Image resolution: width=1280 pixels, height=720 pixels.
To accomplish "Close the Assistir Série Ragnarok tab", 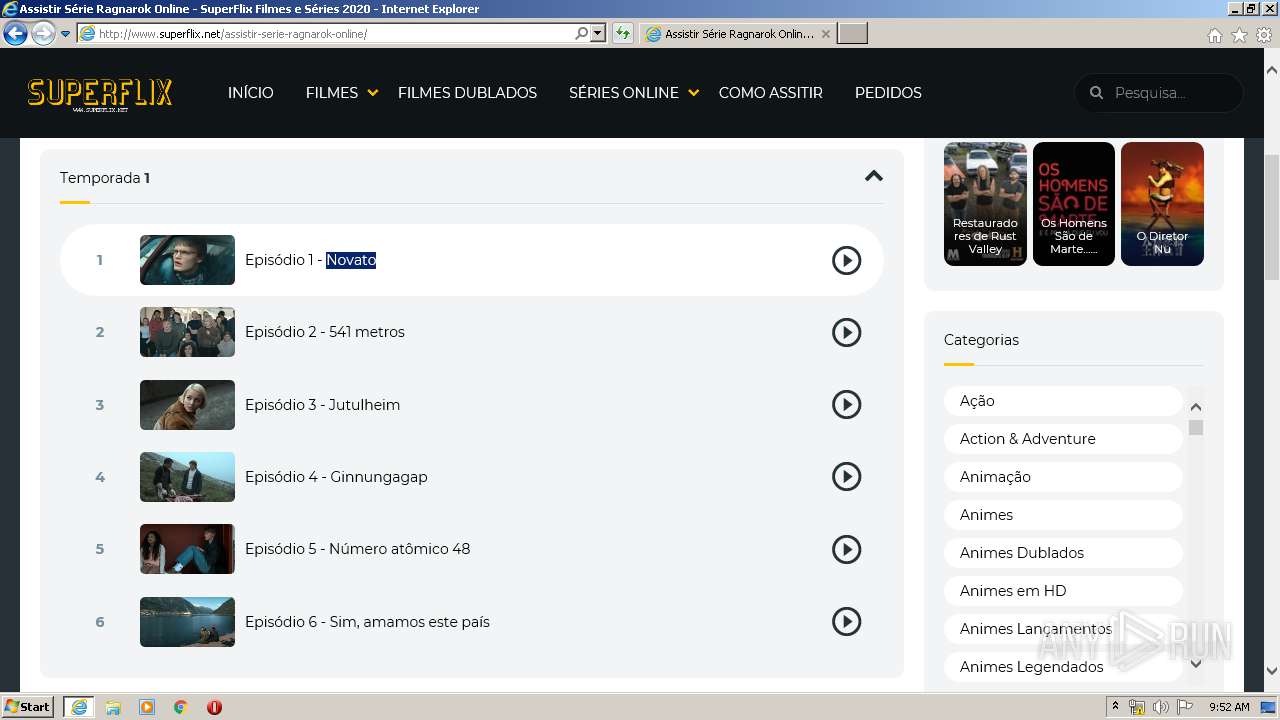I will click(x=826, y=34).
